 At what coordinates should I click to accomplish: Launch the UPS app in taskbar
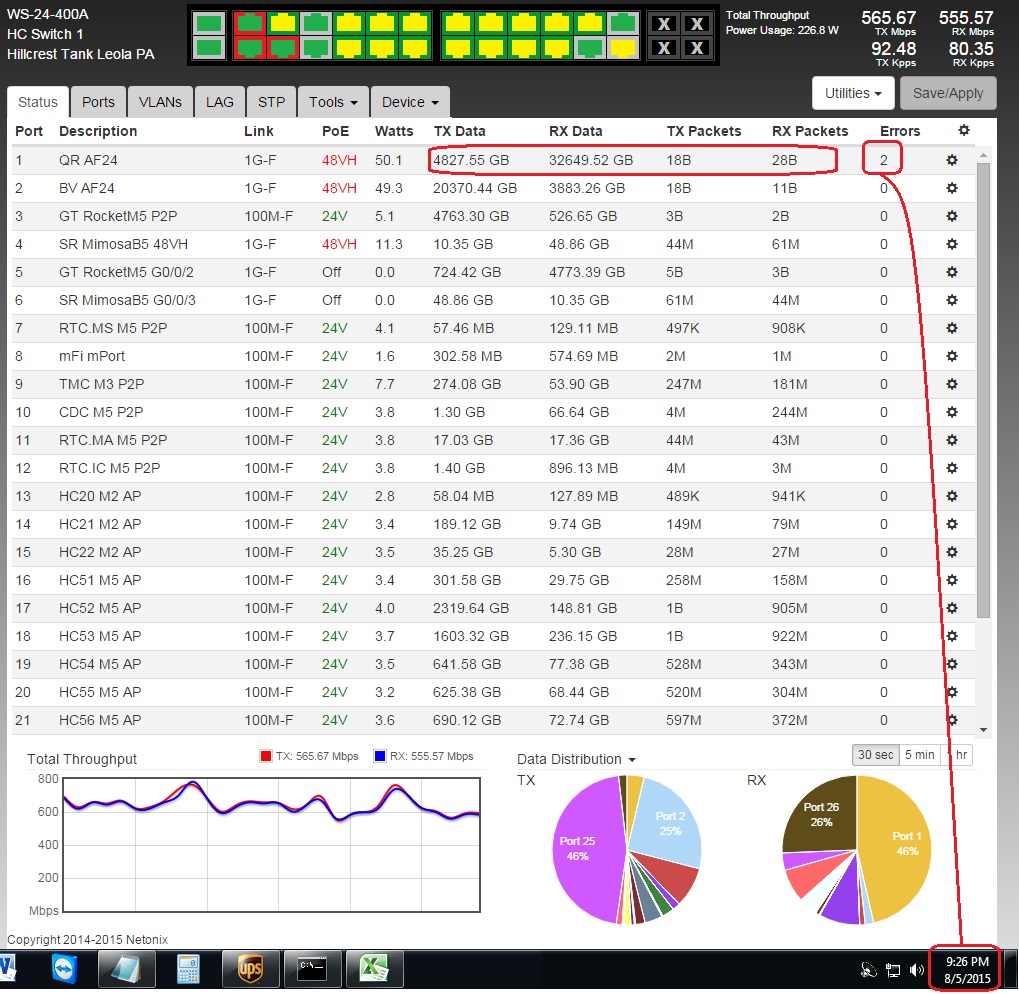(249, 969)
